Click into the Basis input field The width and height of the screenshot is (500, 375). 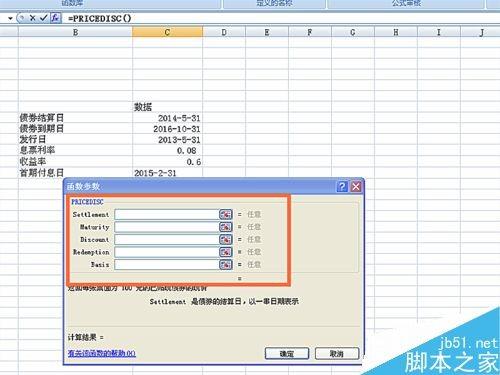point(167,265)
